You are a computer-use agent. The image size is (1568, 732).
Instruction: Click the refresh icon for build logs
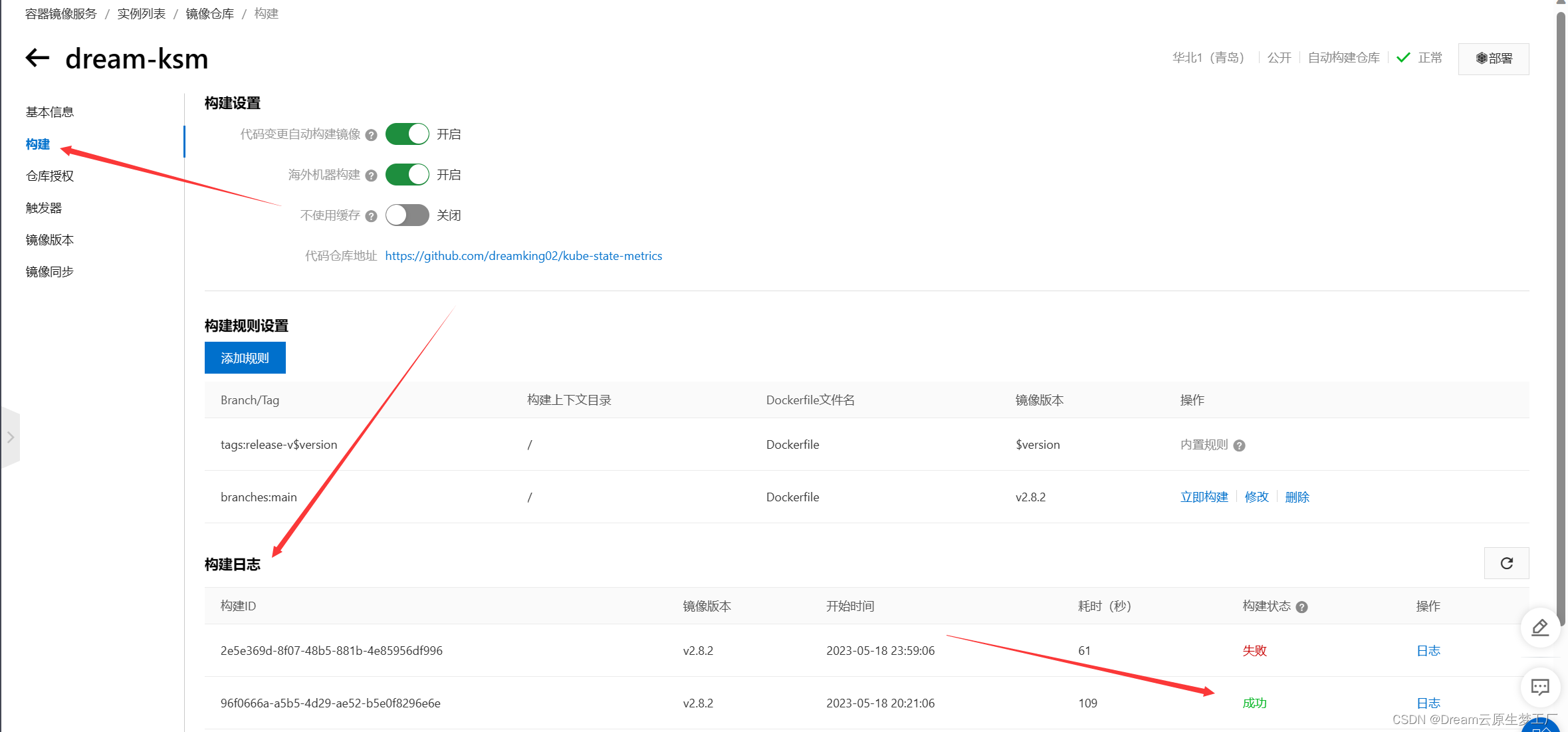click(1506, 563)
